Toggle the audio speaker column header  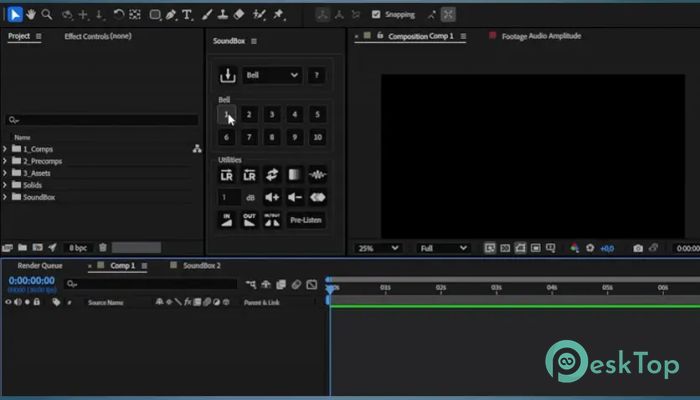click(x=18, y=302)
